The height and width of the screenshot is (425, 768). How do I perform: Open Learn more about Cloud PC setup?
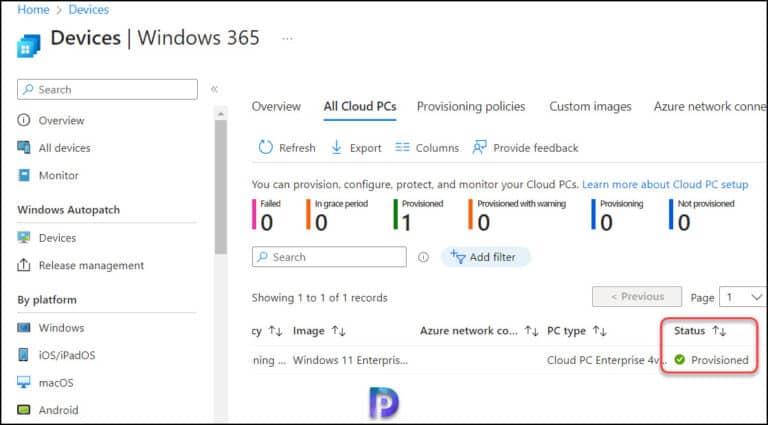665,185
